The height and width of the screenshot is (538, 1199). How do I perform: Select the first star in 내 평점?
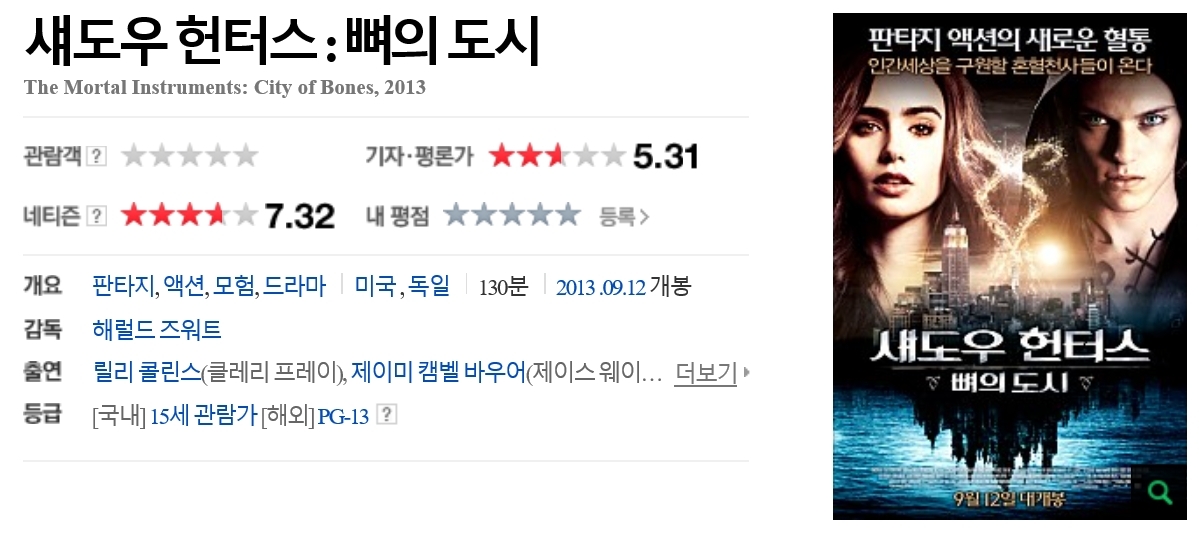(457, 215)
